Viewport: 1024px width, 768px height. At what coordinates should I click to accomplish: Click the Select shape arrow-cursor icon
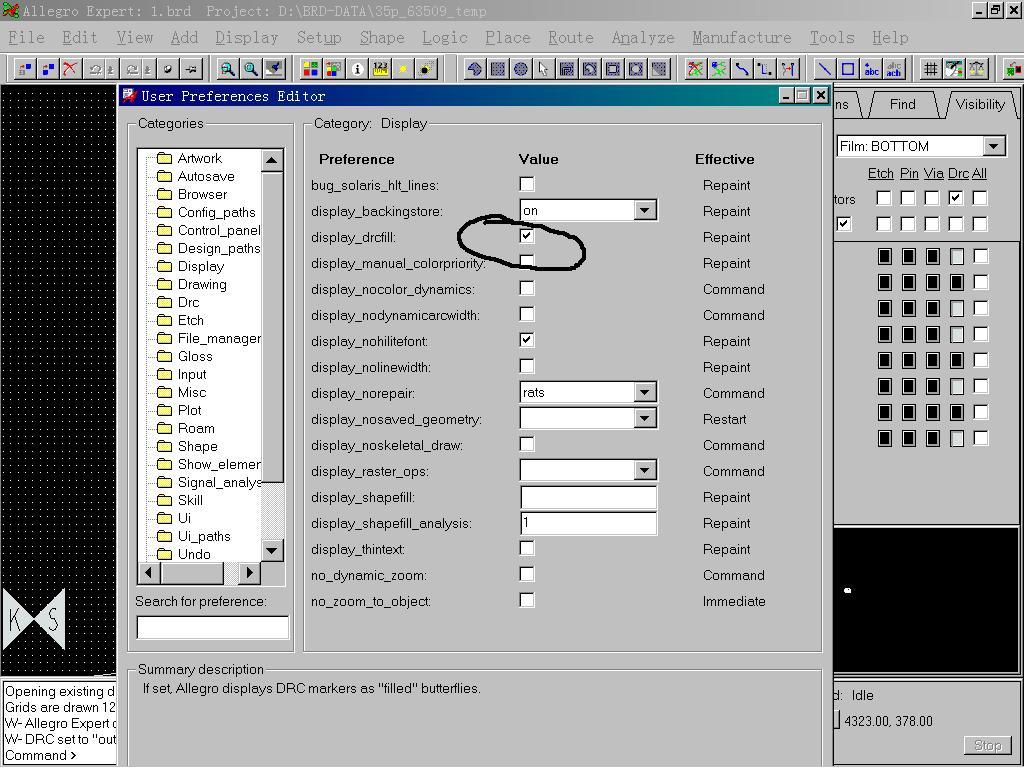click(543, 69)
